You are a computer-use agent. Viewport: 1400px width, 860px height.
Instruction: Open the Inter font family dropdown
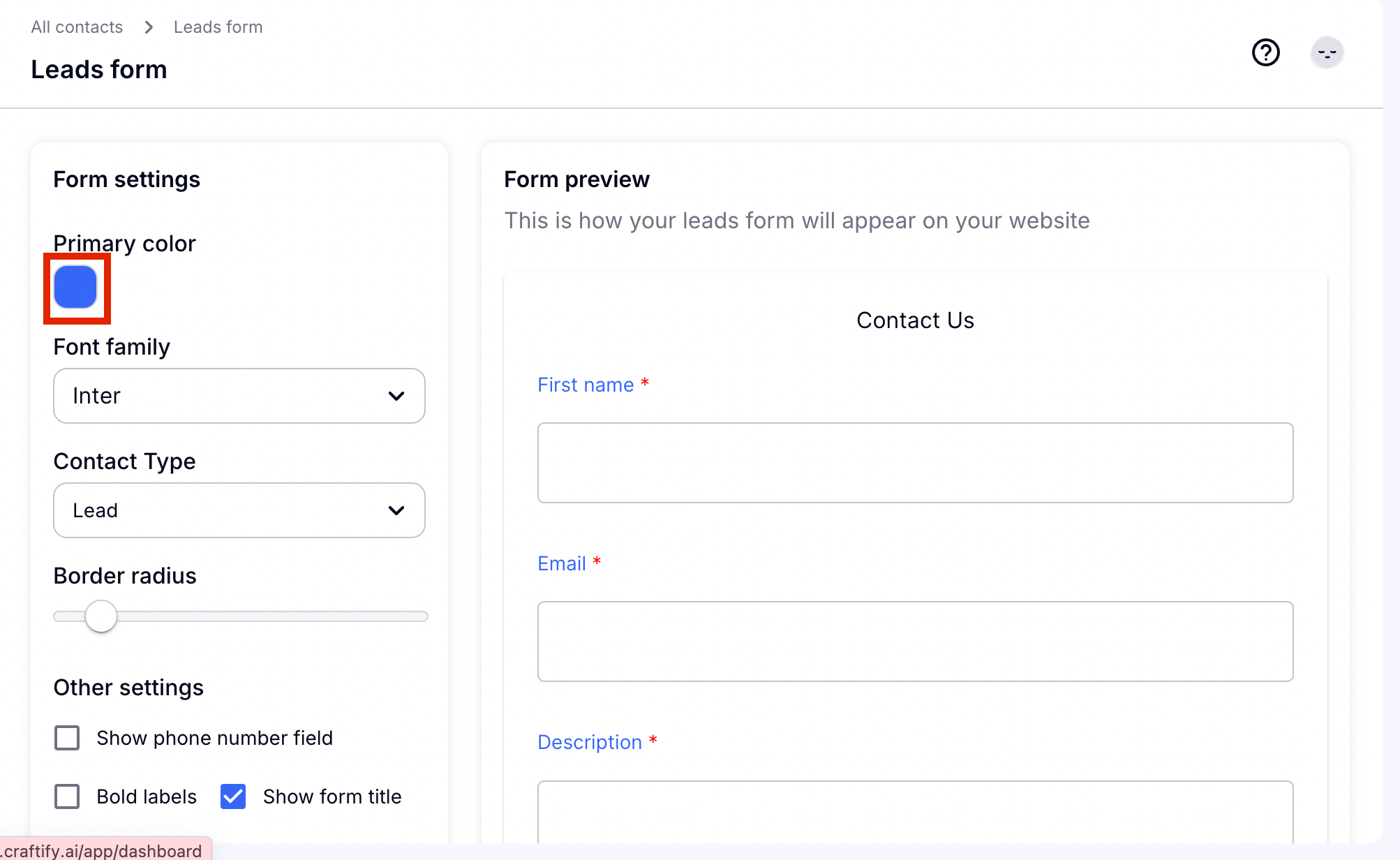pos(239,396)
